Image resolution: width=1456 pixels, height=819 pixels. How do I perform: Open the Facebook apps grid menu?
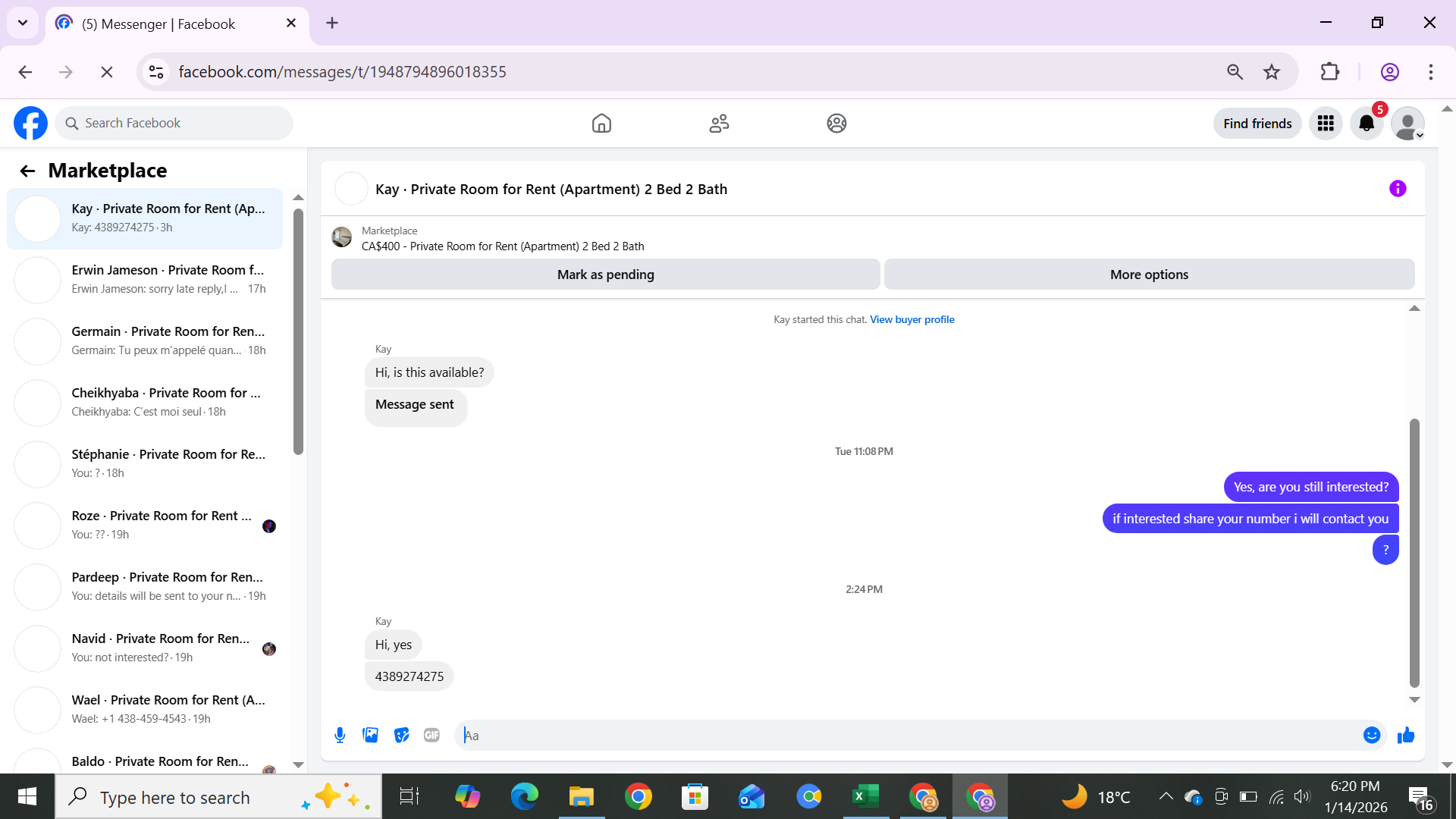(x=1326, y=124)
